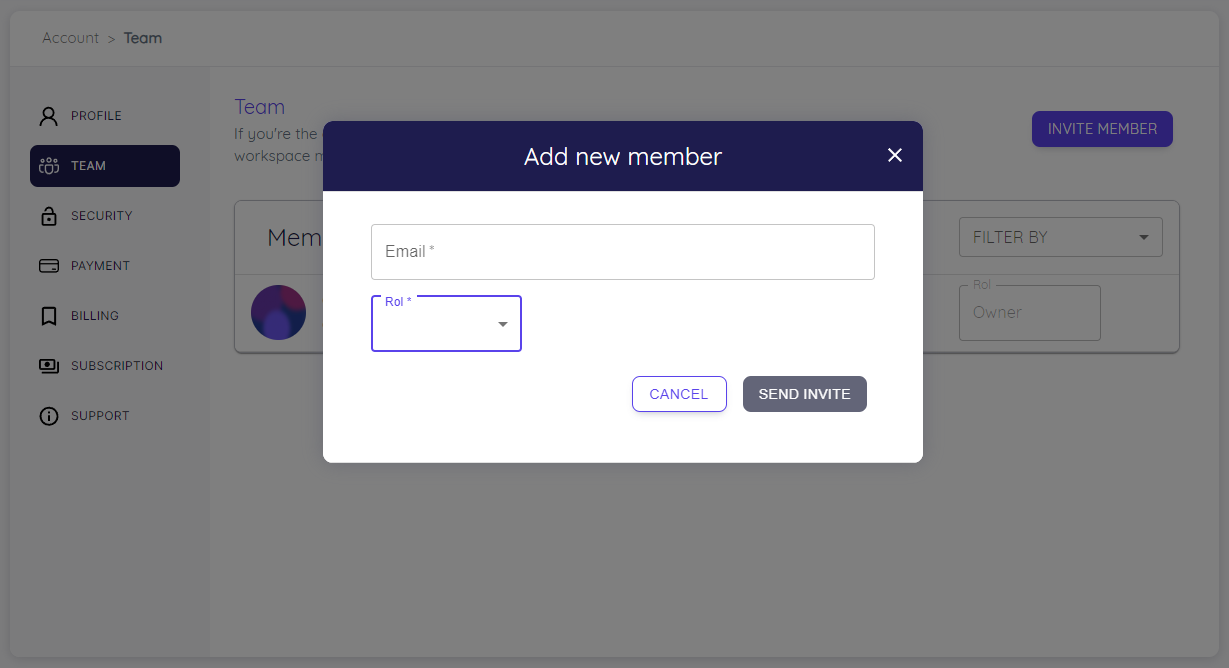The width and height of the screenshot is (1229, 668).
Task: Click the member avatar thumbnail
Action: click(278, 312)
